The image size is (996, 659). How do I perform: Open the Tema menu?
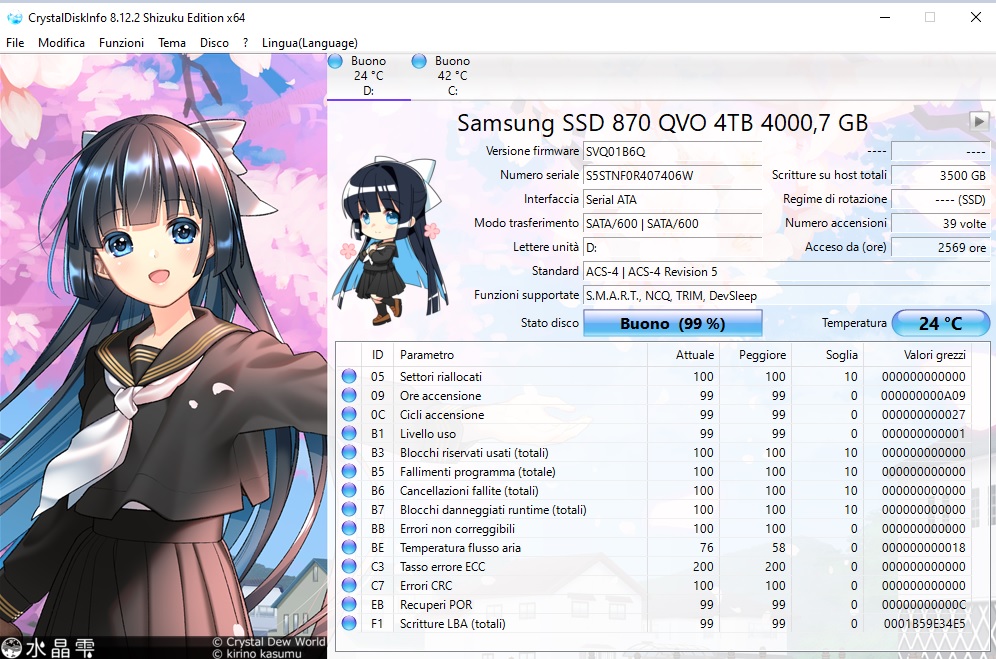tap(172, 43)
